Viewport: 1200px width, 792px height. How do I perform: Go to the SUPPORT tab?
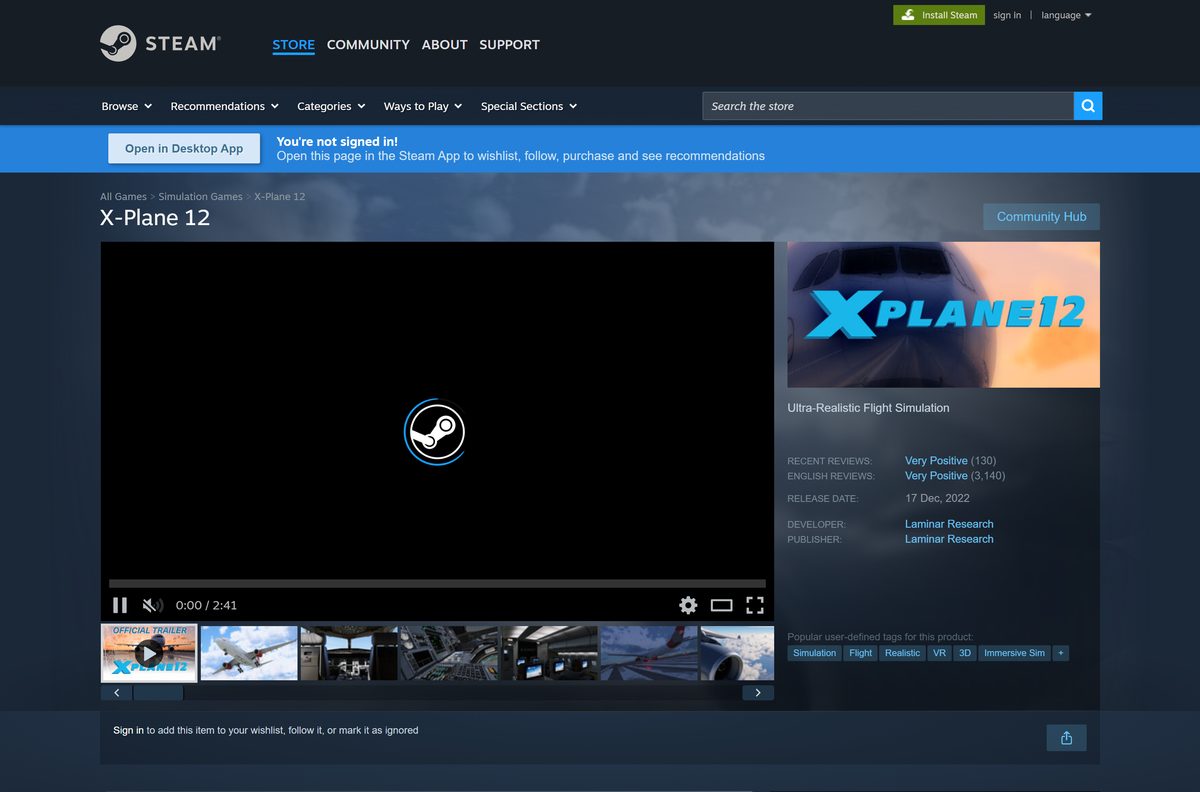509,45
